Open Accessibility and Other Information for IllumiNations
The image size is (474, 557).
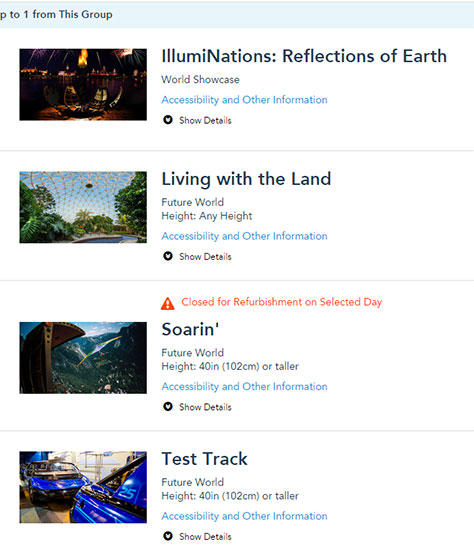pyautogui.click(x=244, y=100)
